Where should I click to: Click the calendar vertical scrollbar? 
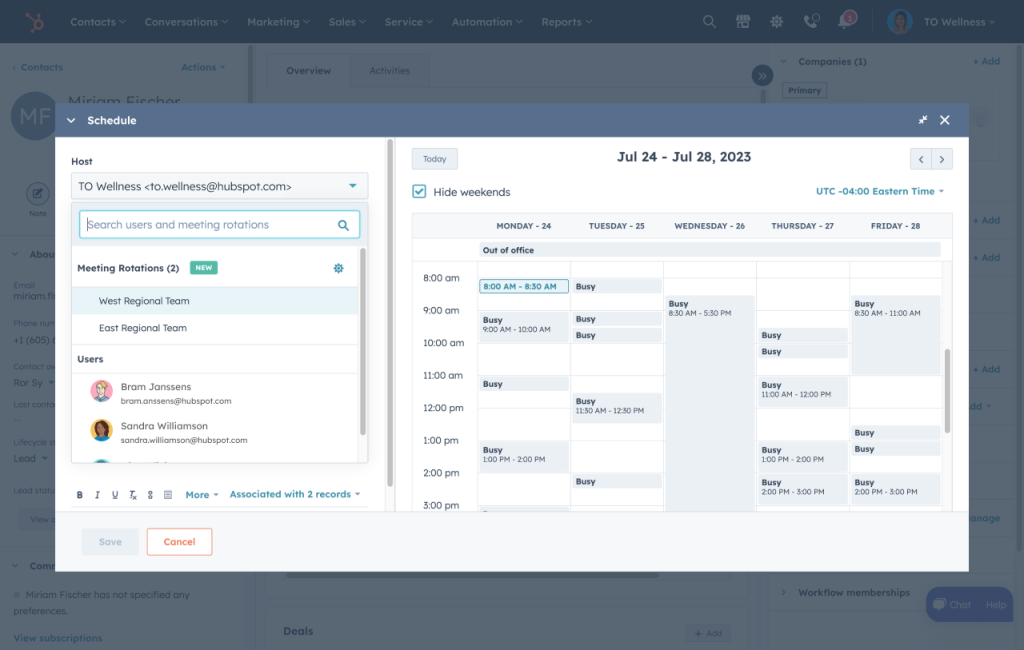tap(947, 390)
